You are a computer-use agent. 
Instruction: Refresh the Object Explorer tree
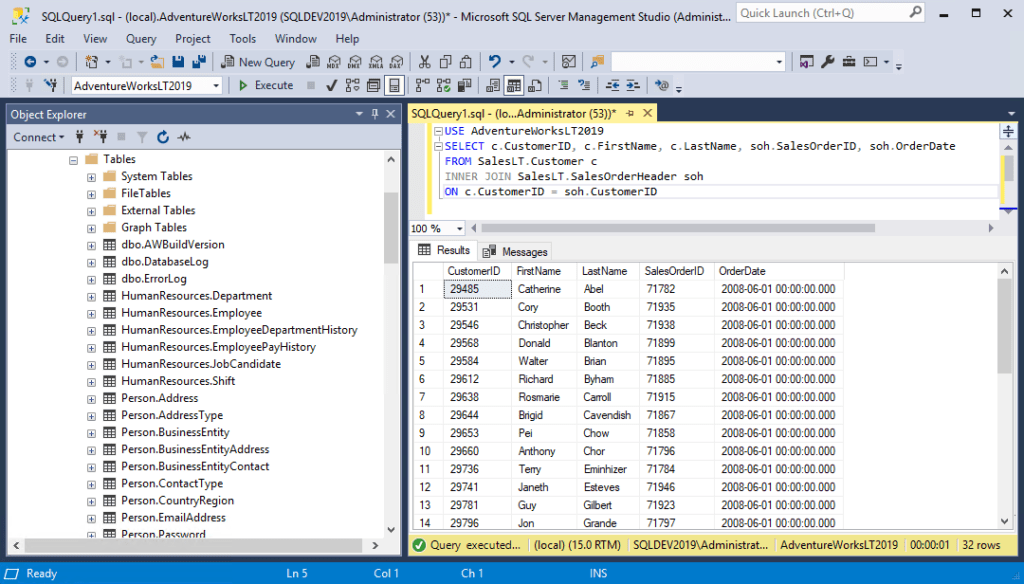[163, 137]
